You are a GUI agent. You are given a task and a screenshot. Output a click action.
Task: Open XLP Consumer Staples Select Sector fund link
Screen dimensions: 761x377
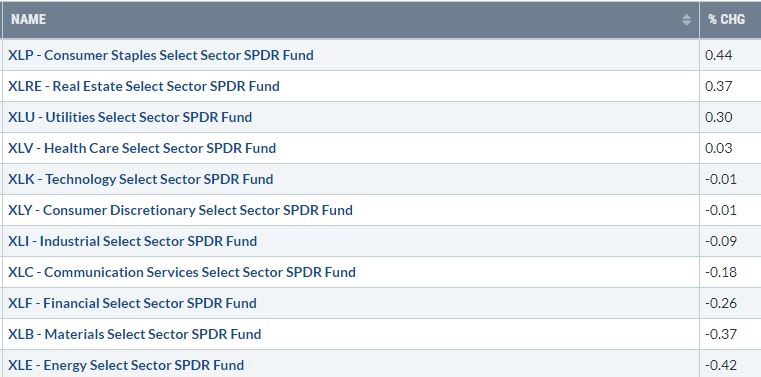[161, 55]
